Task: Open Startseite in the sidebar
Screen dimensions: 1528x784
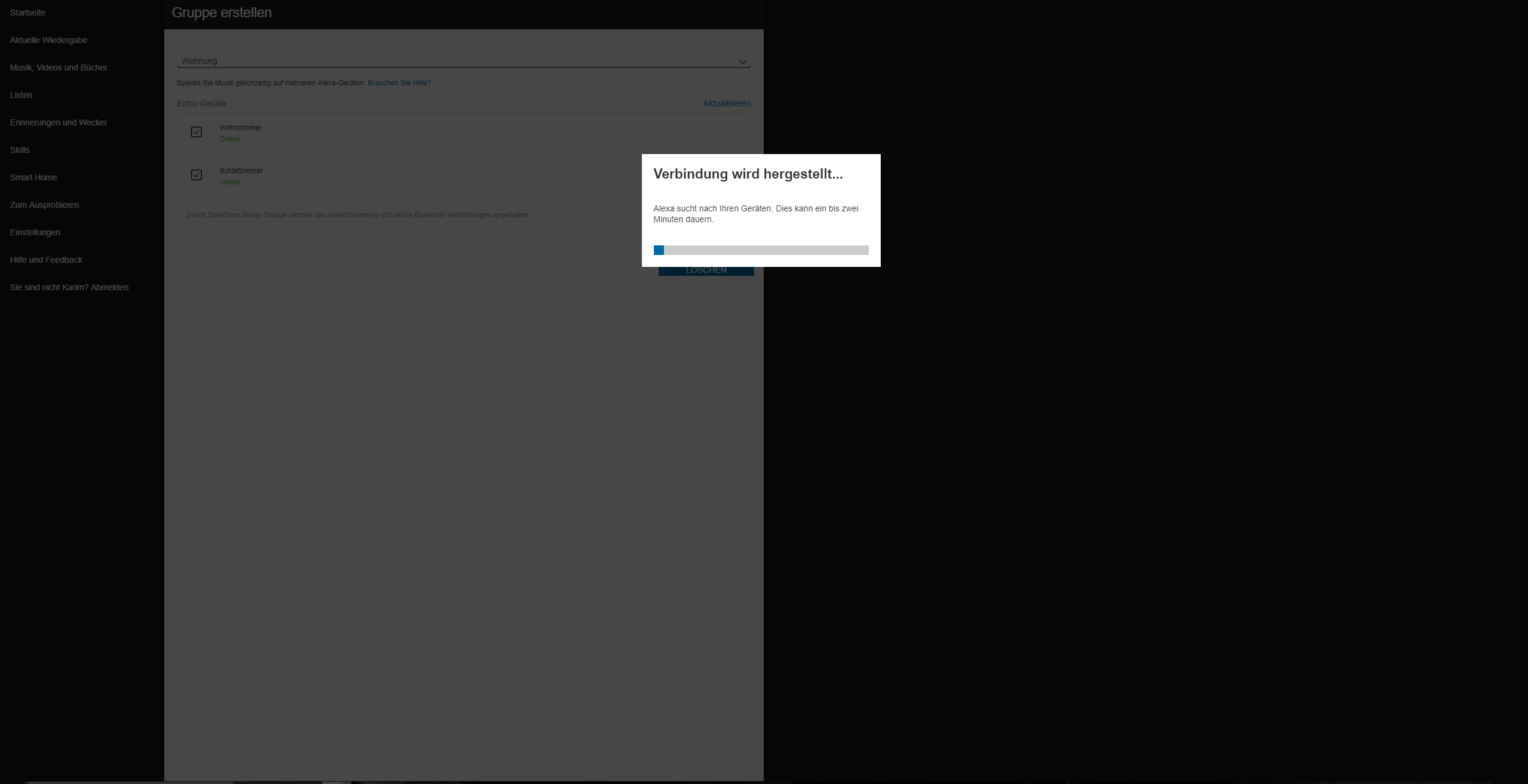Action: pyautogui.click(x=27, y=13)
